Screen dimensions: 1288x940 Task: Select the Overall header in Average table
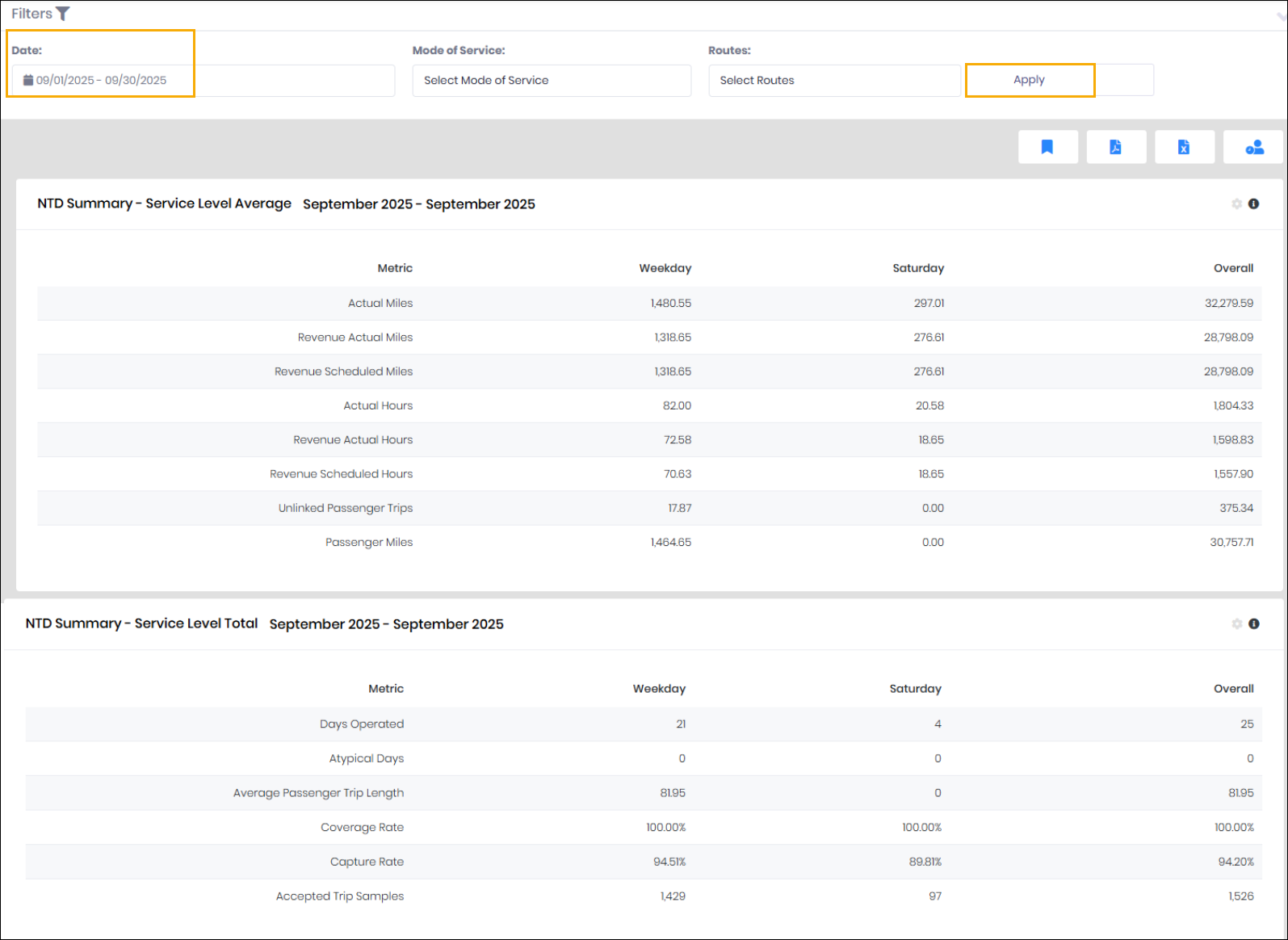[x=1233, y=268]
